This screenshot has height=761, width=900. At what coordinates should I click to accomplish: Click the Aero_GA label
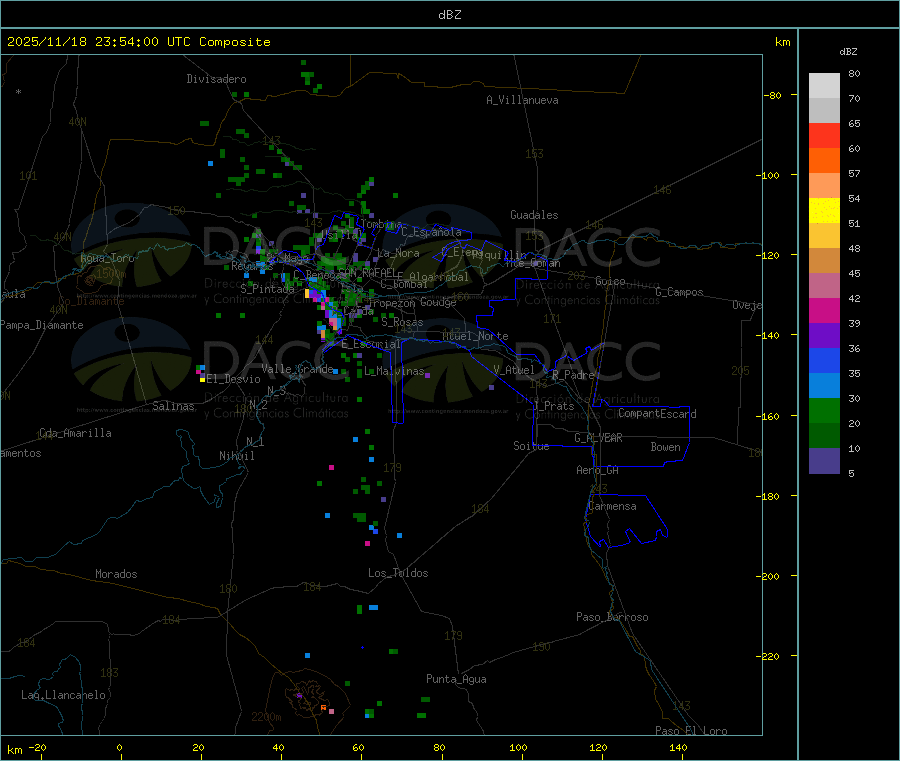[x=597, y=470]
